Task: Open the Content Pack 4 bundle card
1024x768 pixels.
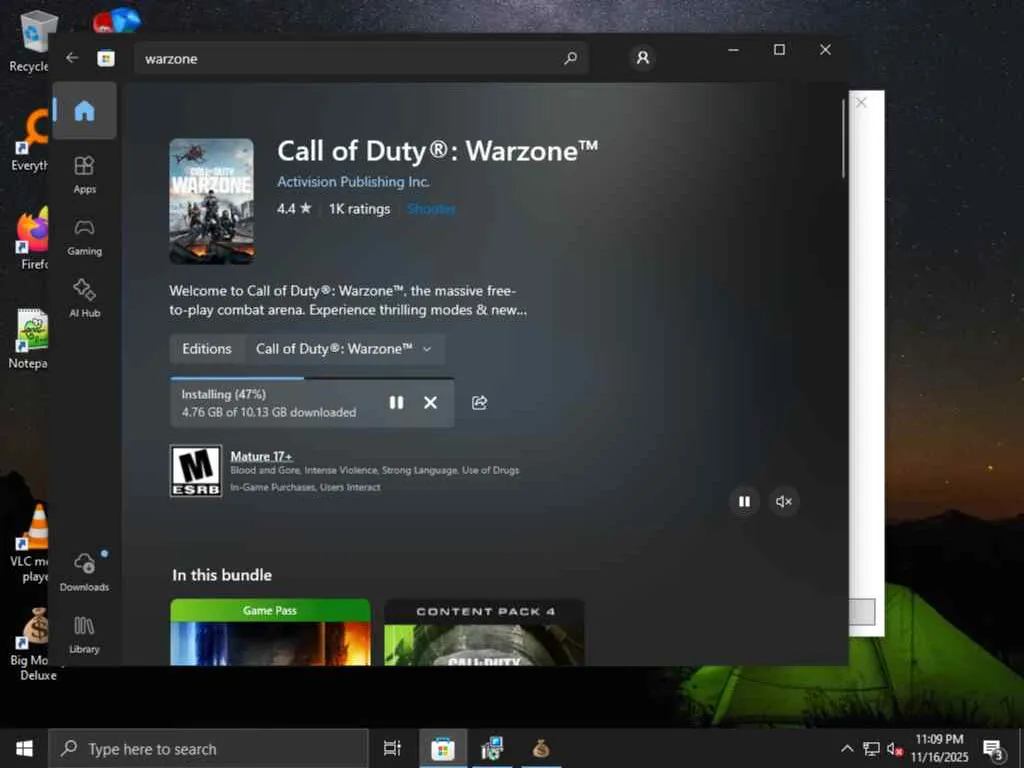Action: tap(484, 632)
